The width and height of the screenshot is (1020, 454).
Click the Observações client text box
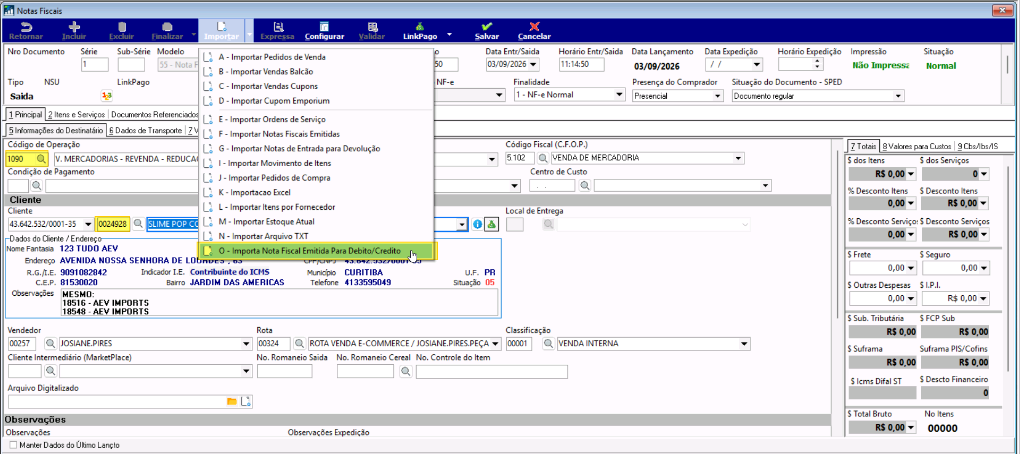[x=278, y=302]
